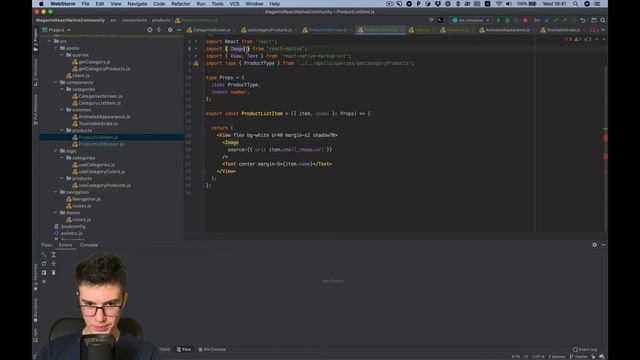The width and height of the screenshot is (640, 360).
Task: Select the Flow tab in bottom panel
Action: click(x=46, y=245)
